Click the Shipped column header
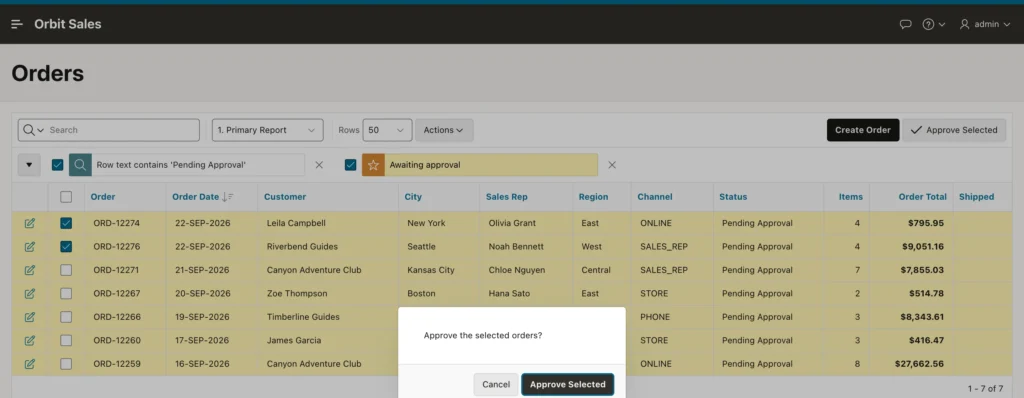The height and width of the screenshot is (398, 1024). tap(976, 197)
